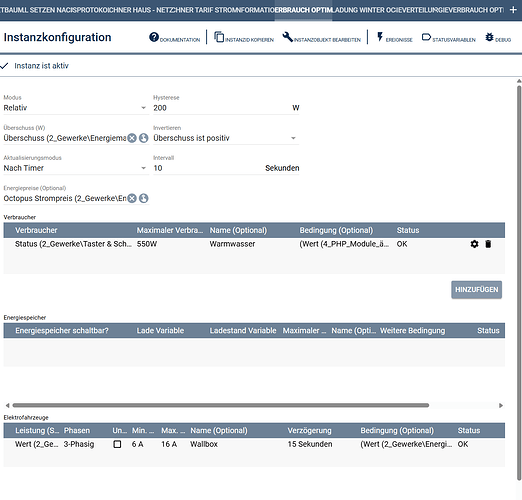Delete the Warmwasser consumer via trash icon
The height and width of the screenshot is (500, 522).
pyautogui.click(x=488, y=244)
